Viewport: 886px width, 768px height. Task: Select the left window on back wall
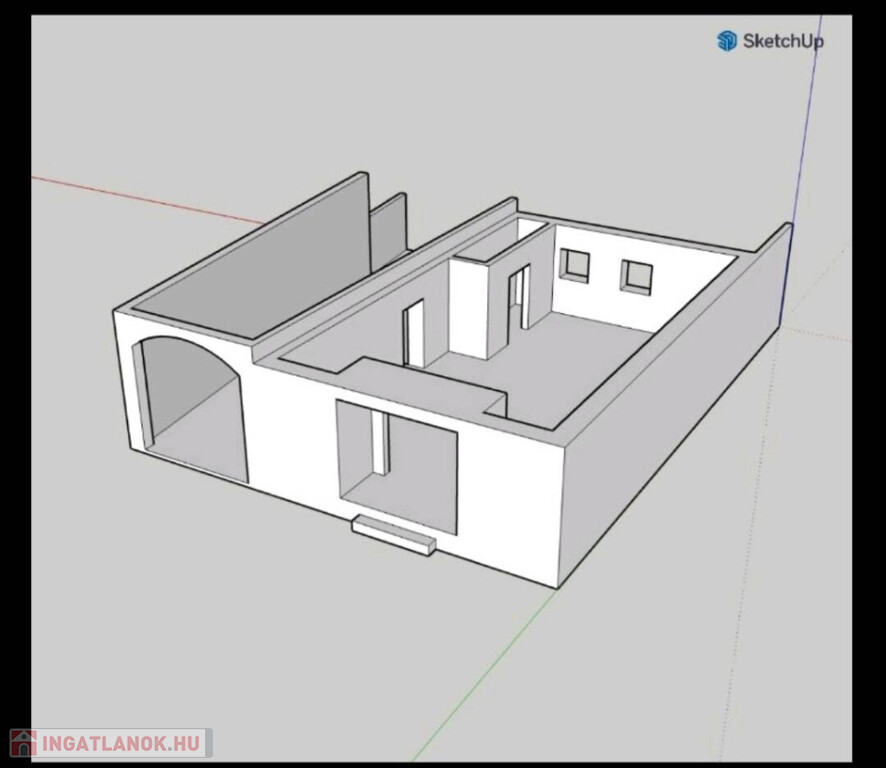click(575, 264)
